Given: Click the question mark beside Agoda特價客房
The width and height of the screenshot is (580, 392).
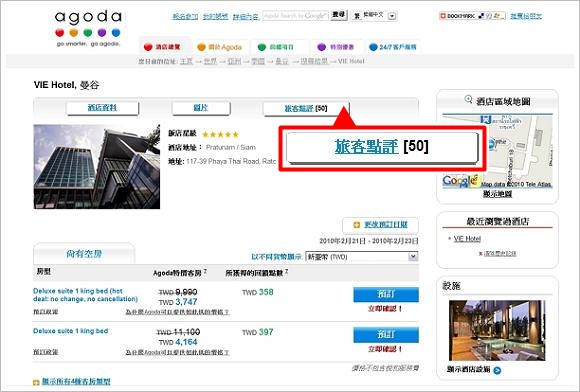Looking at the screenshot, I should pos(205,271).
